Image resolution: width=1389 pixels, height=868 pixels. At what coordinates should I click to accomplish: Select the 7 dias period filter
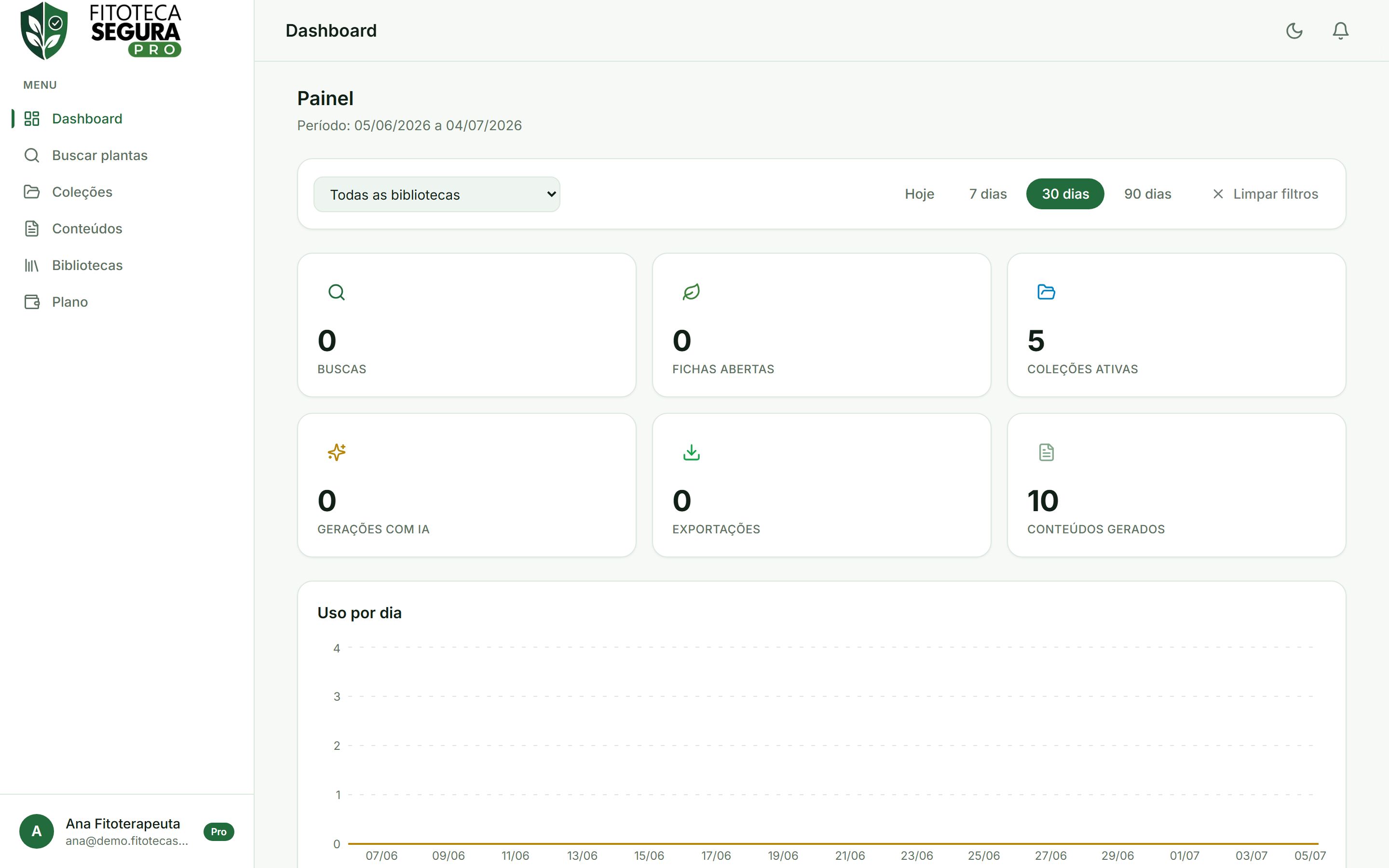[988, 194]
